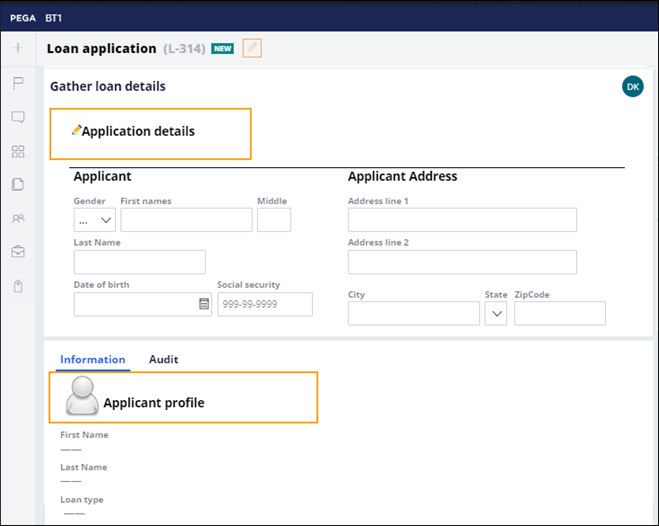Open the flag icon in left sidebar

pyautogui.click(x=18, y=83)
